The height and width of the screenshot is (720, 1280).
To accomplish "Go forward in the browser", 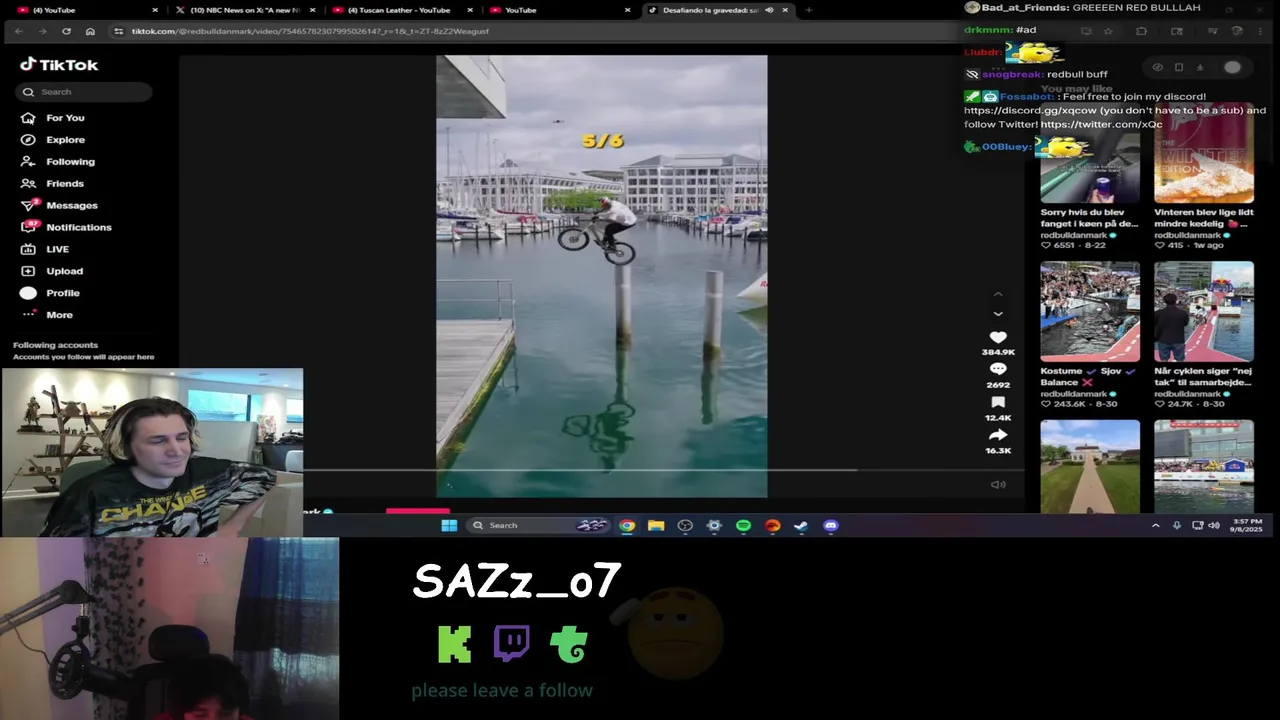I will pyautogui.click(x=42, y=31).
